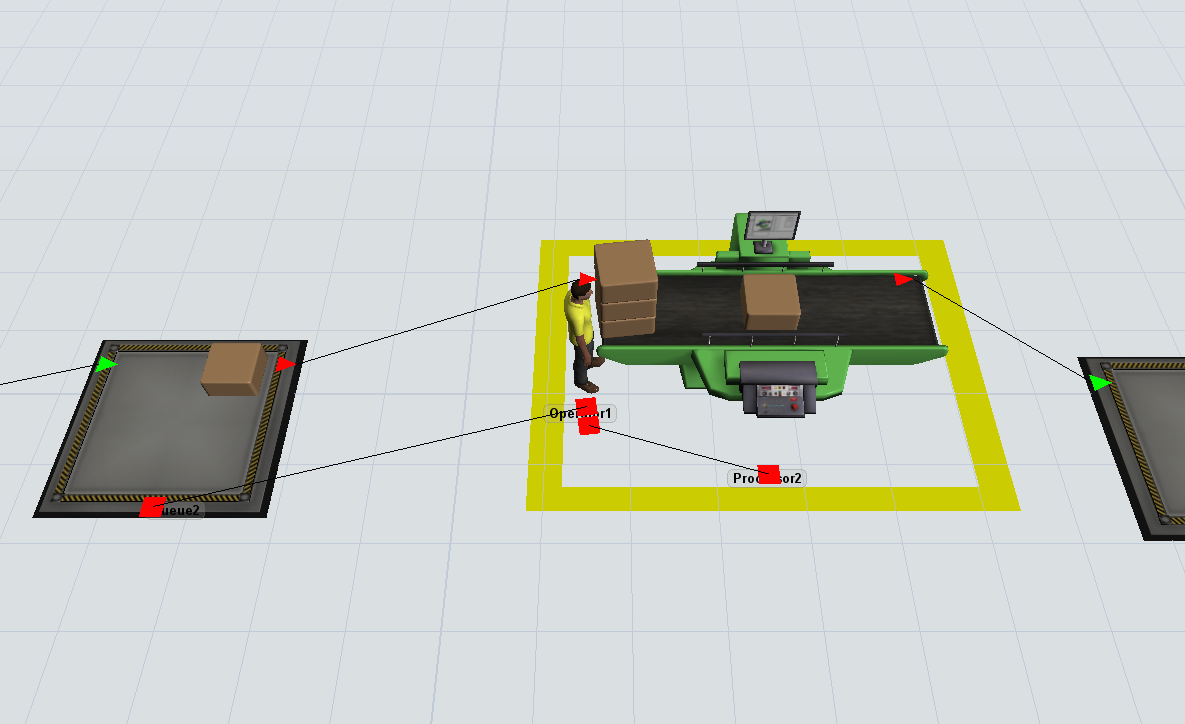Click the brown box sitting on Queue2
This screenshot has height=724, width=1185.
pyautogui.click(x=234, y=369)
